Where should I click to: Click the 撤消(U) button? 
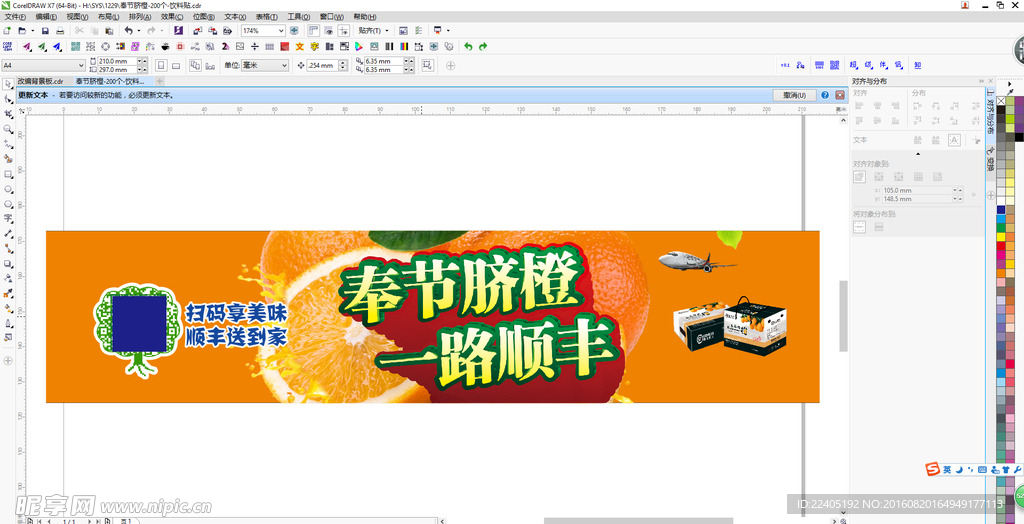(794, 95)
